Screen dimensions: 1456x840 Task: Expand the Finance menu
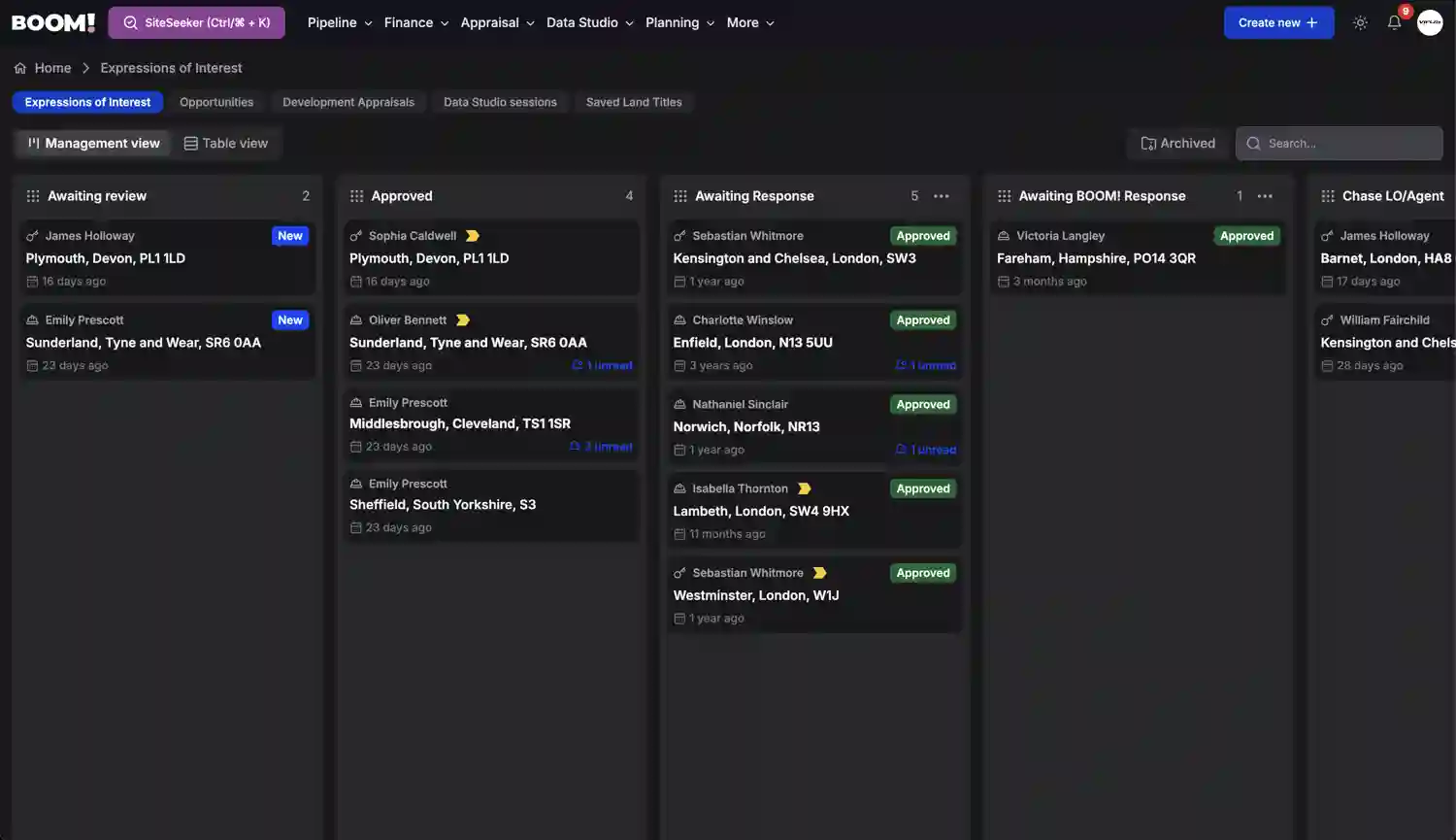pos(415,22)
